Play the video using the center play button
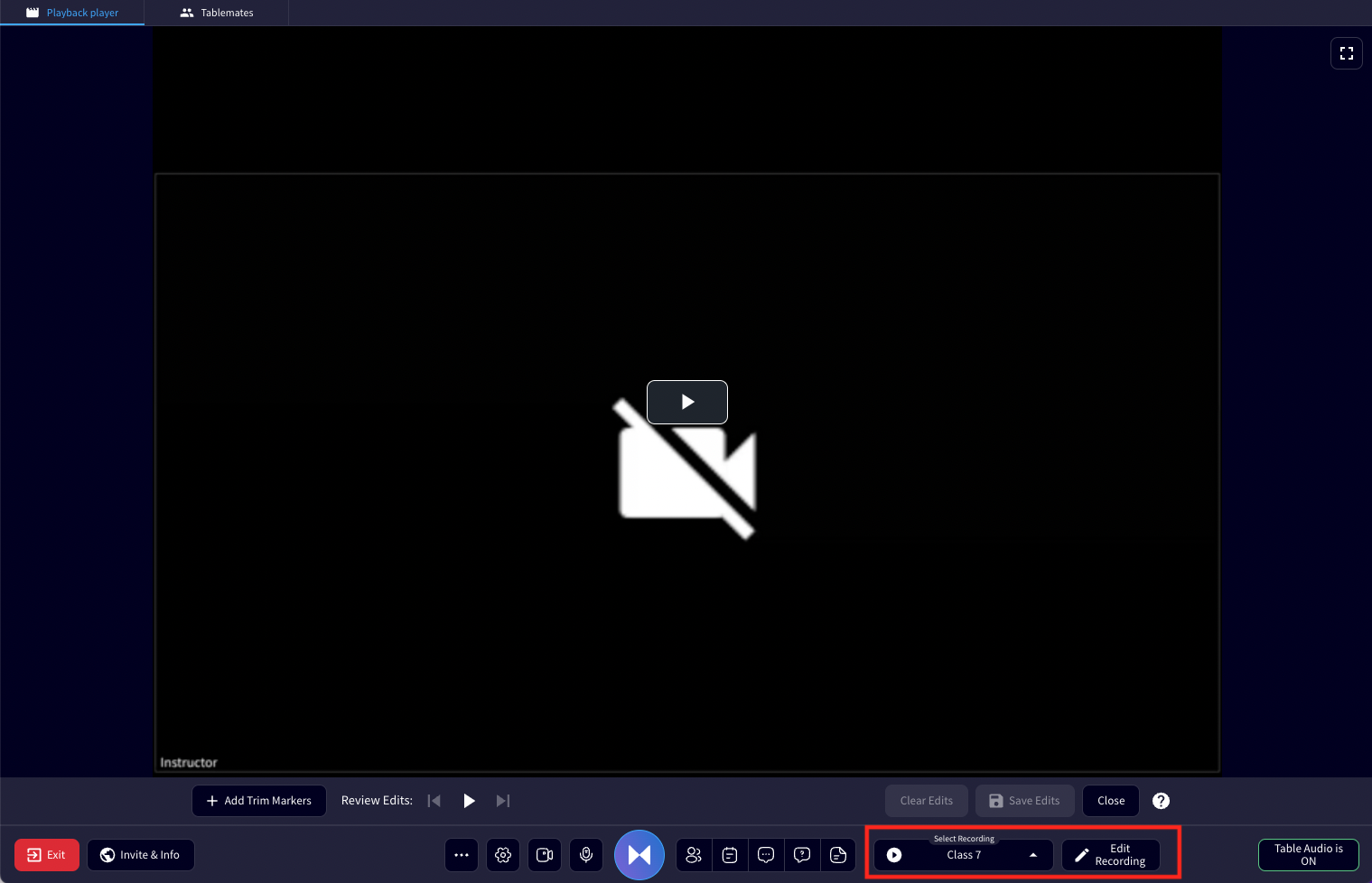Viewport: 1372px width, 883px height. coord(686,402)
